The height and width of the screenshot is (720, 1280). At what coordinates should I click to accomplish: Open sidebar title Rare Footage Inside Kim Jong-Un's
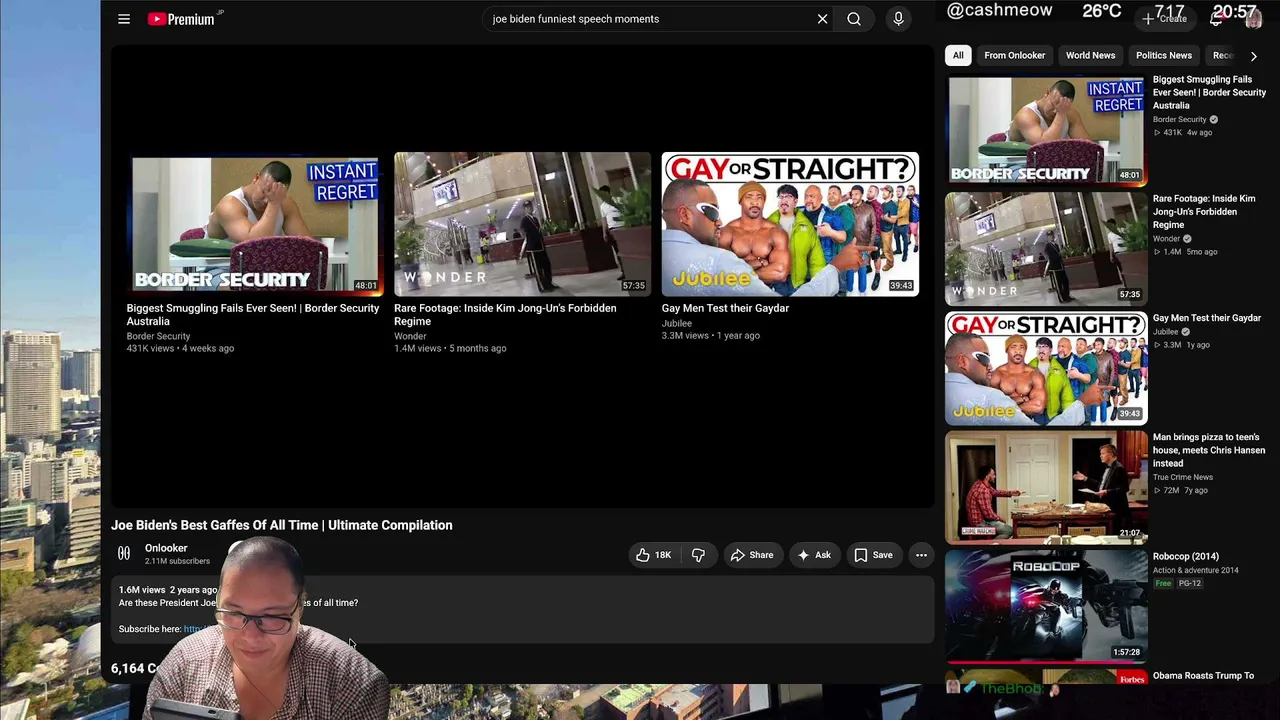[x=1203, y=211]
